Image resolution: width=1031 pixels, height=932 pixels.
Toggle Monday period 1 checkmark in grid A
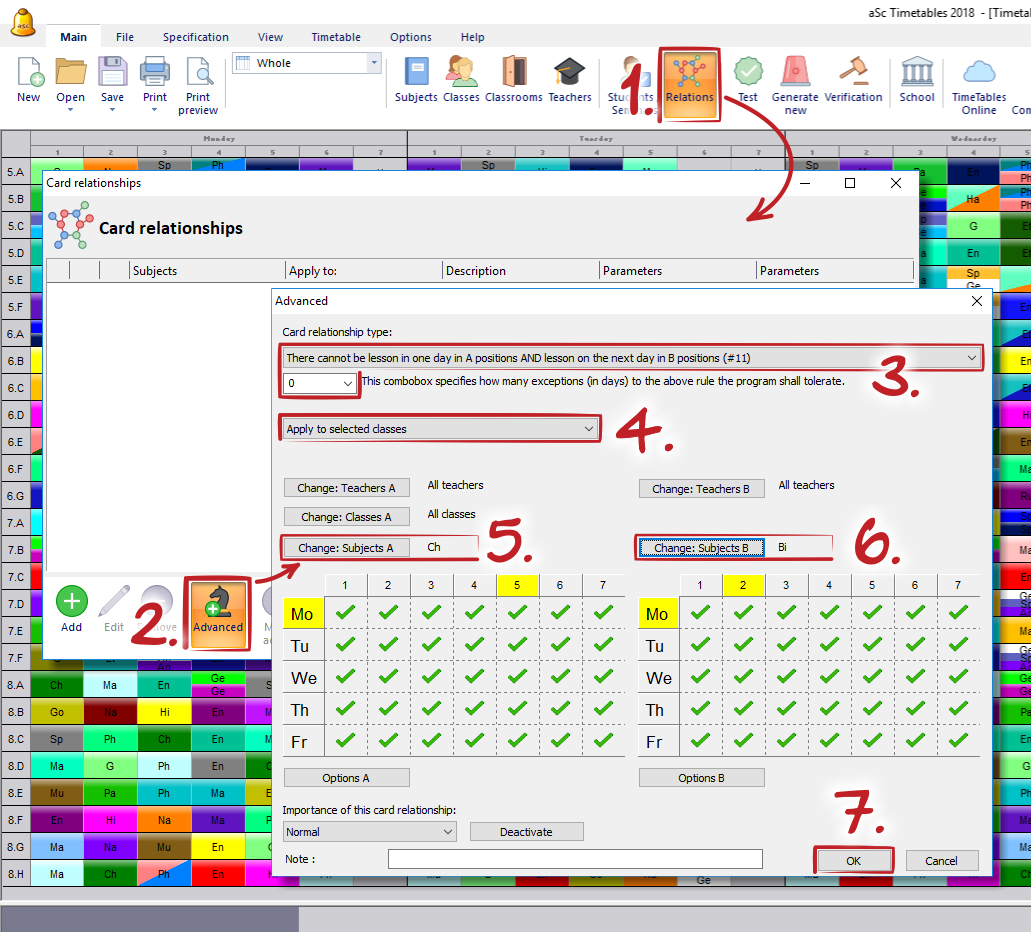coord(345,613)
